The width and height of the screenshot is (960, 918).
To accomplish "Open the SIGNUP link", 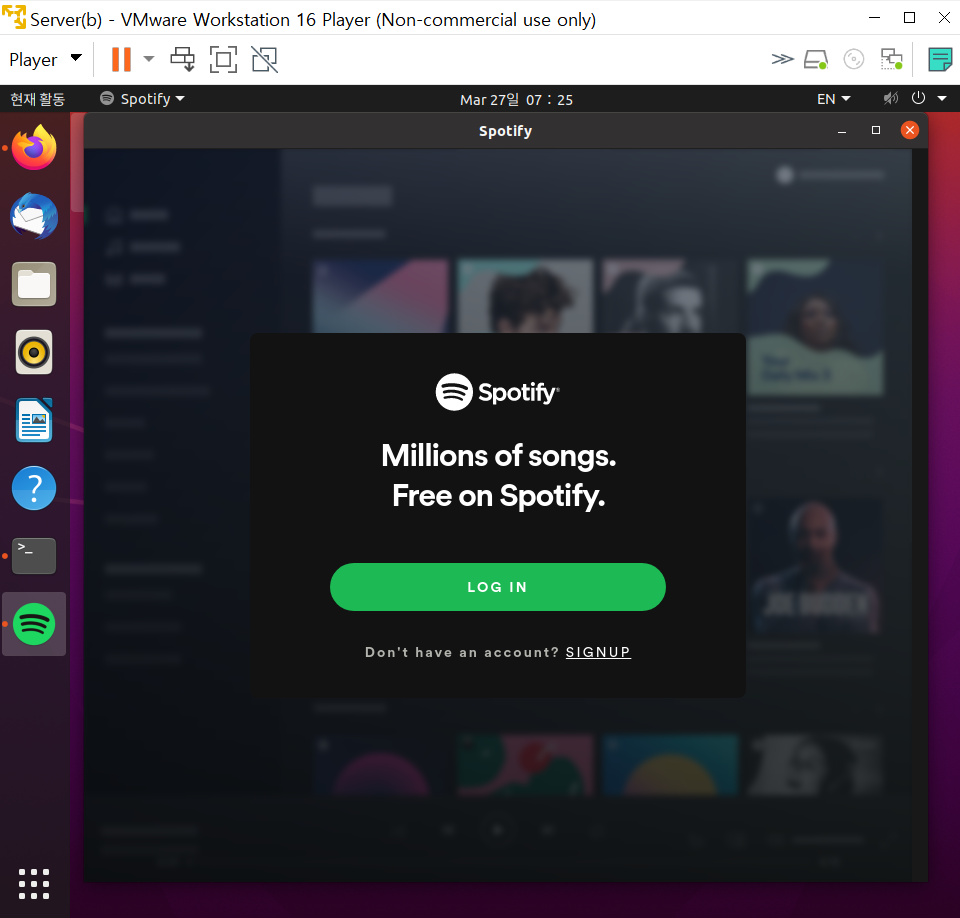I will [598, 652].
